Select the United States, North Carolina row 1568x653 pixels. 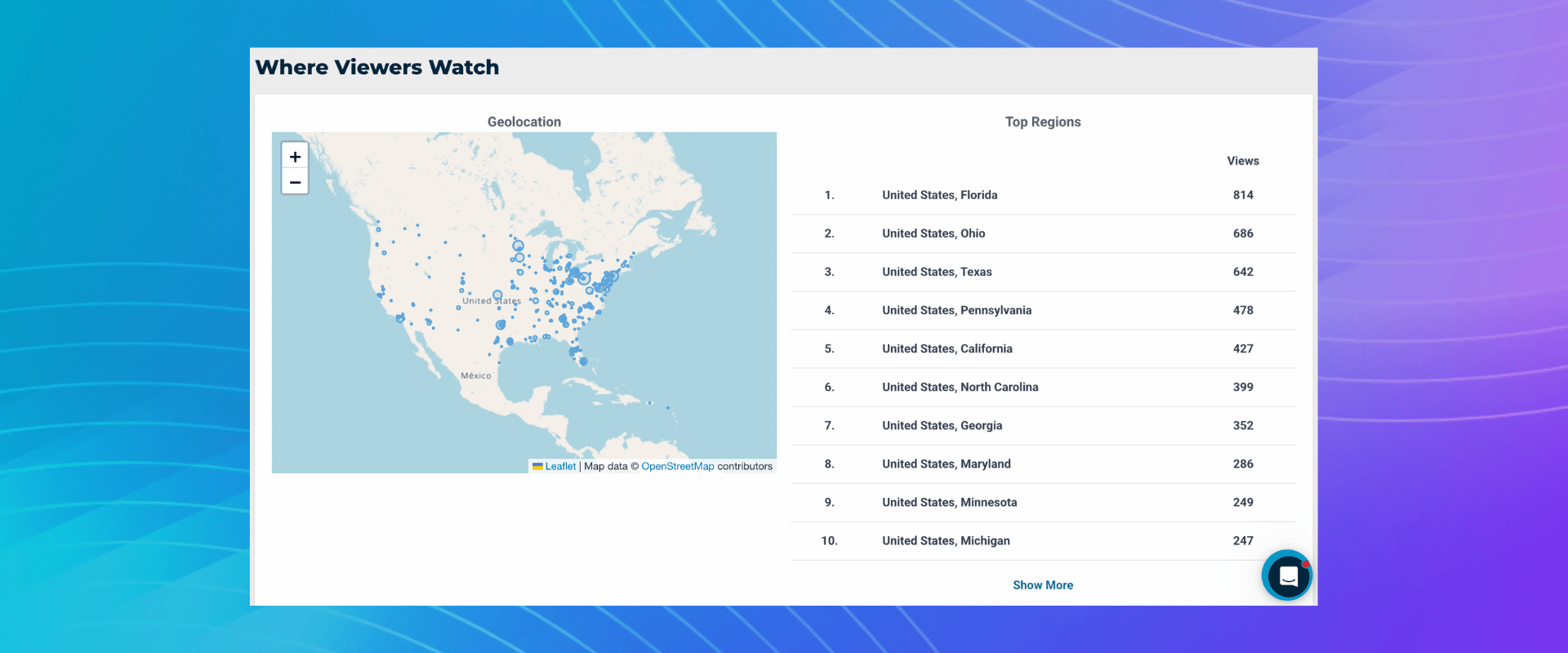tap(1043, 387)
